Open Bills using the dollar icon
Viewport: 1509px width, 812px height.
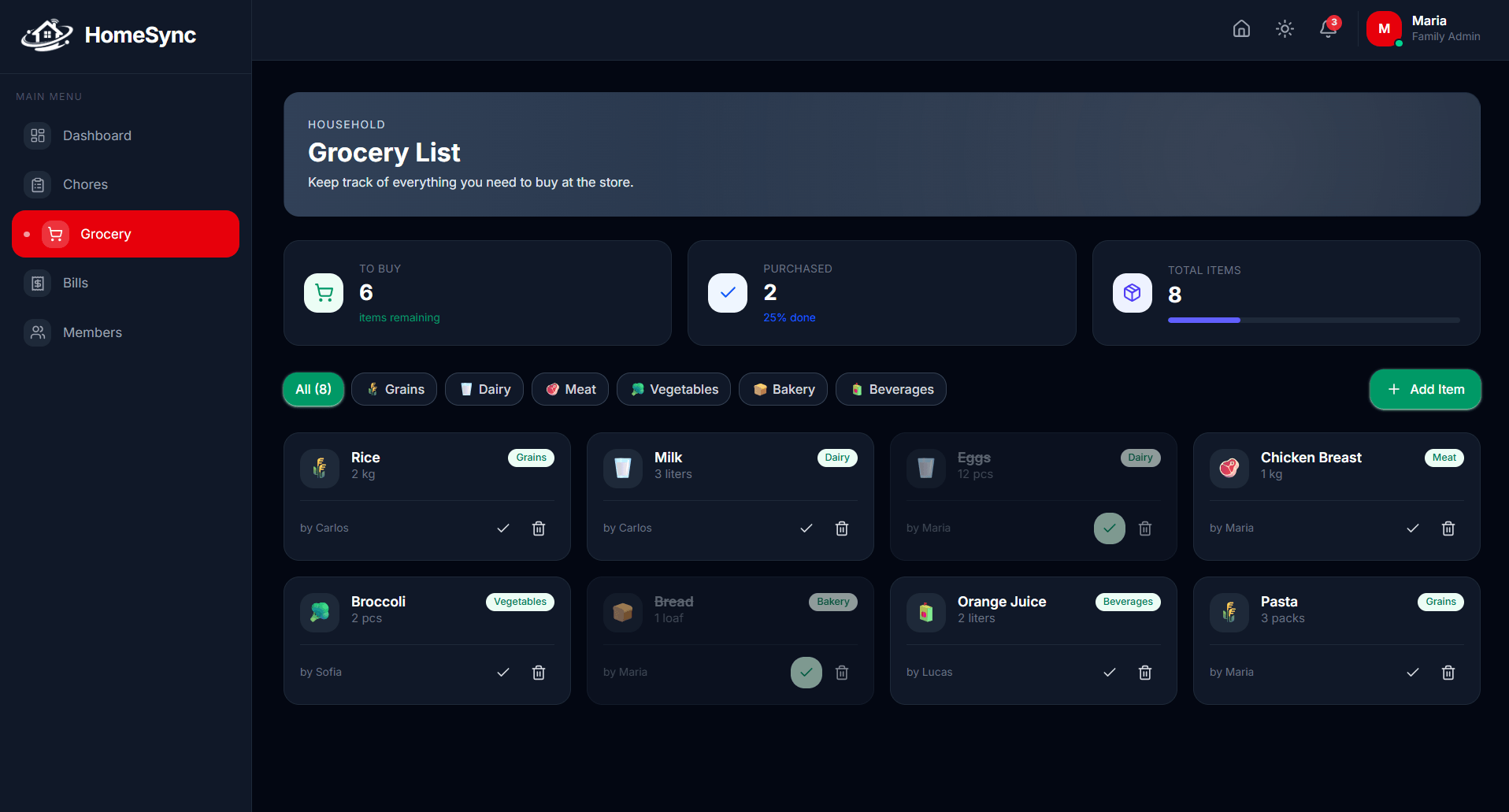pyautogui.click(x=37, y=283)
